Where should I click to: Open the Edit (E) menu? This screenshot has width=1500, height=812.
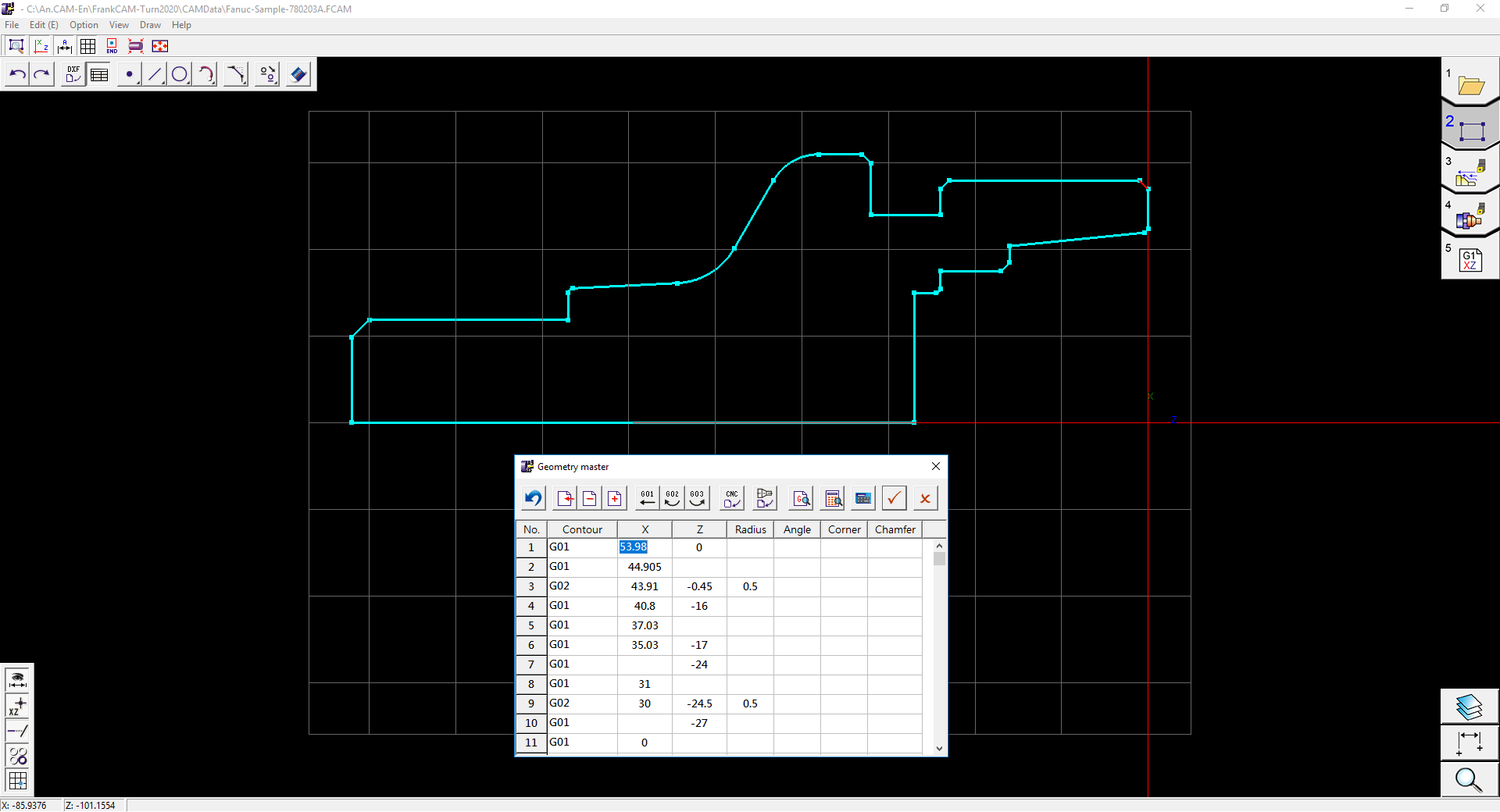pos(44,25)
